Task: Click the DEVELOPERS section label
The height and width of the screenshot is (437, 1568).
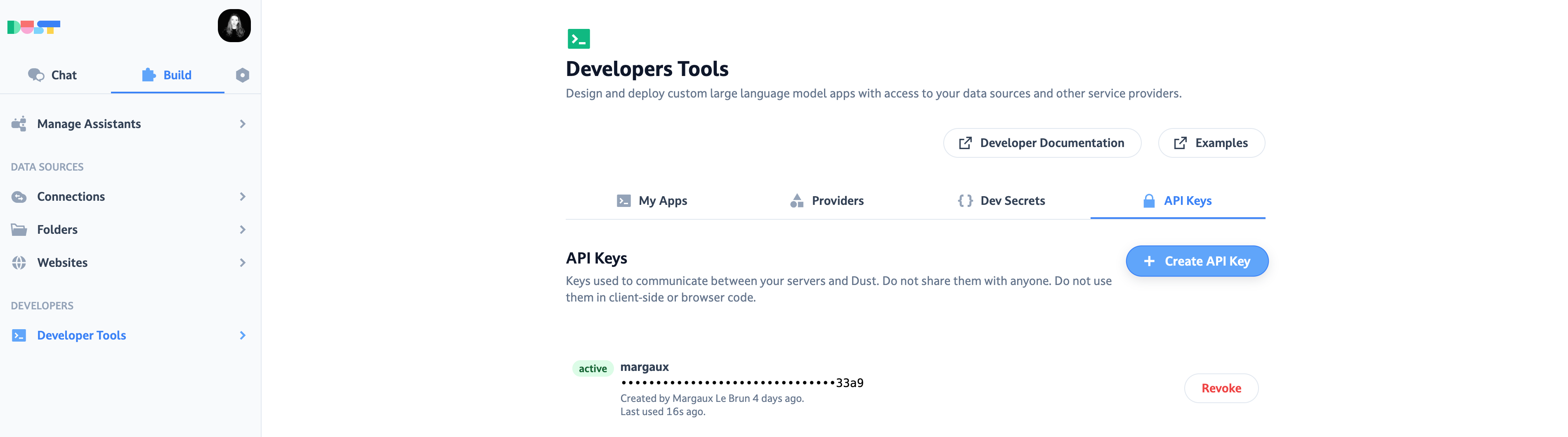Action: coord(42,306)
